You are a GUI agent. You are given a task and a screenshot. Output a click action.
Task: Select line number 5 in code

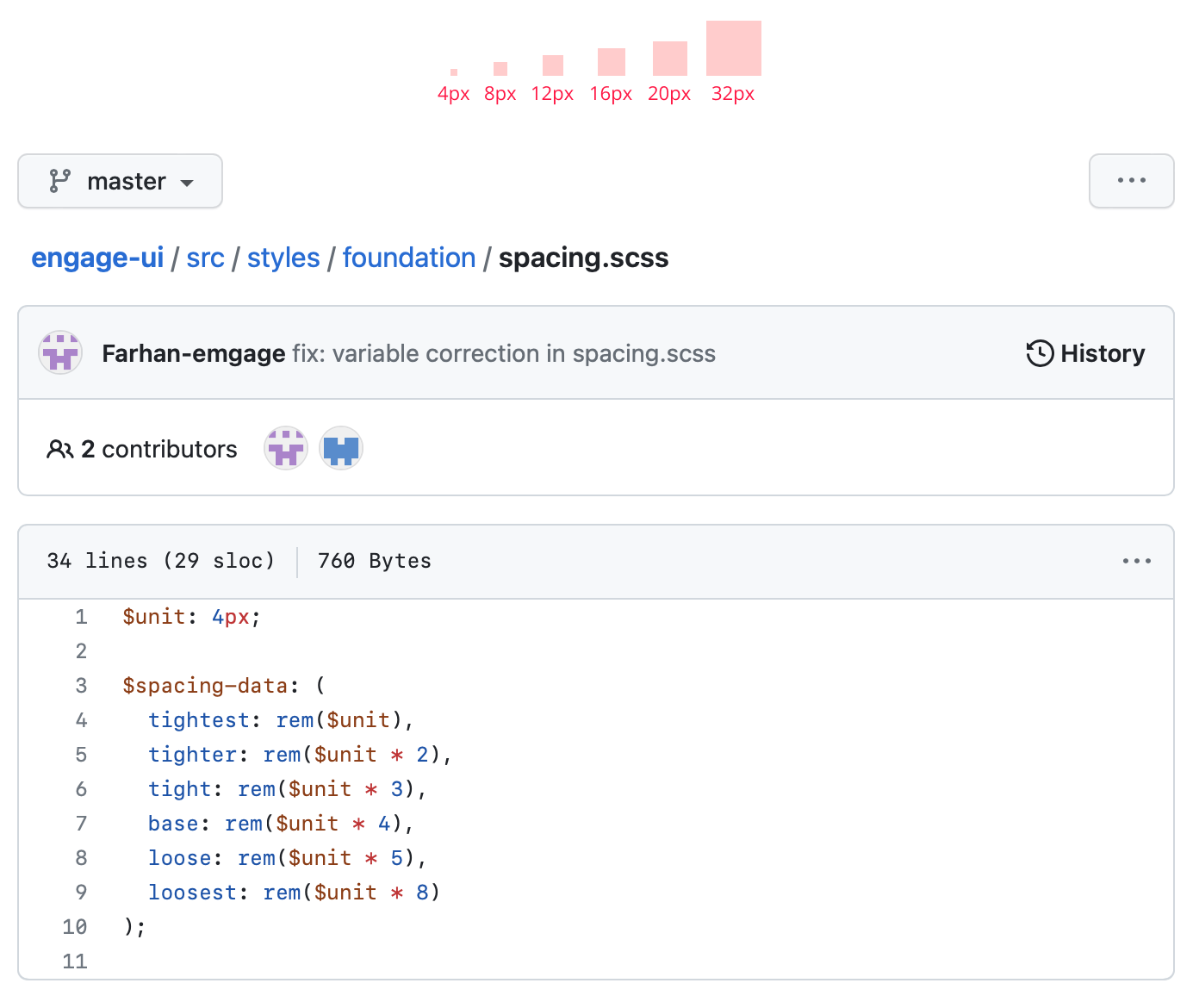coord(81,755)
